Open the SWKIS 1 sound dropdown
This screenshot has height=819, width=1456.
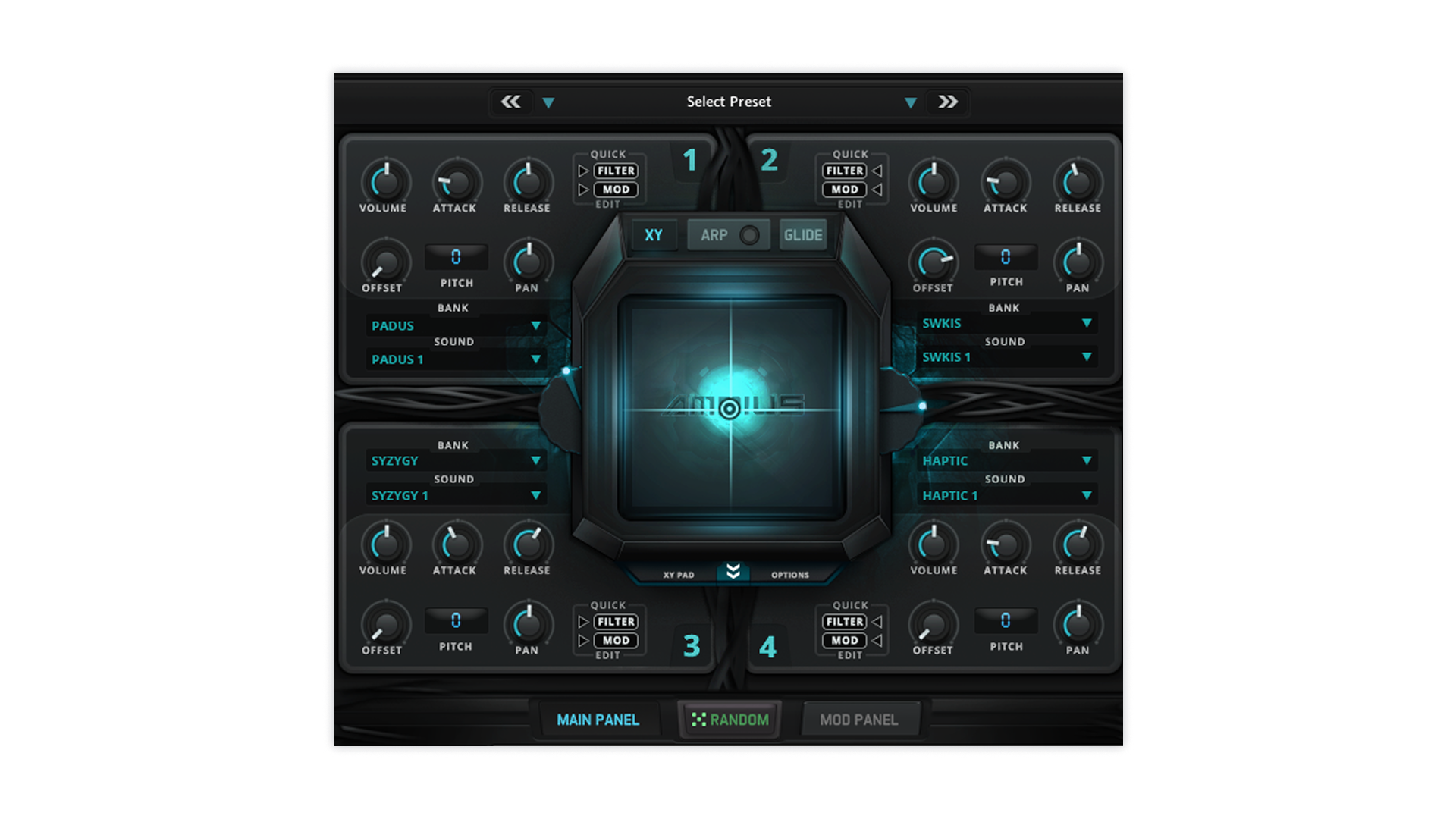[x=1086, y=356]
